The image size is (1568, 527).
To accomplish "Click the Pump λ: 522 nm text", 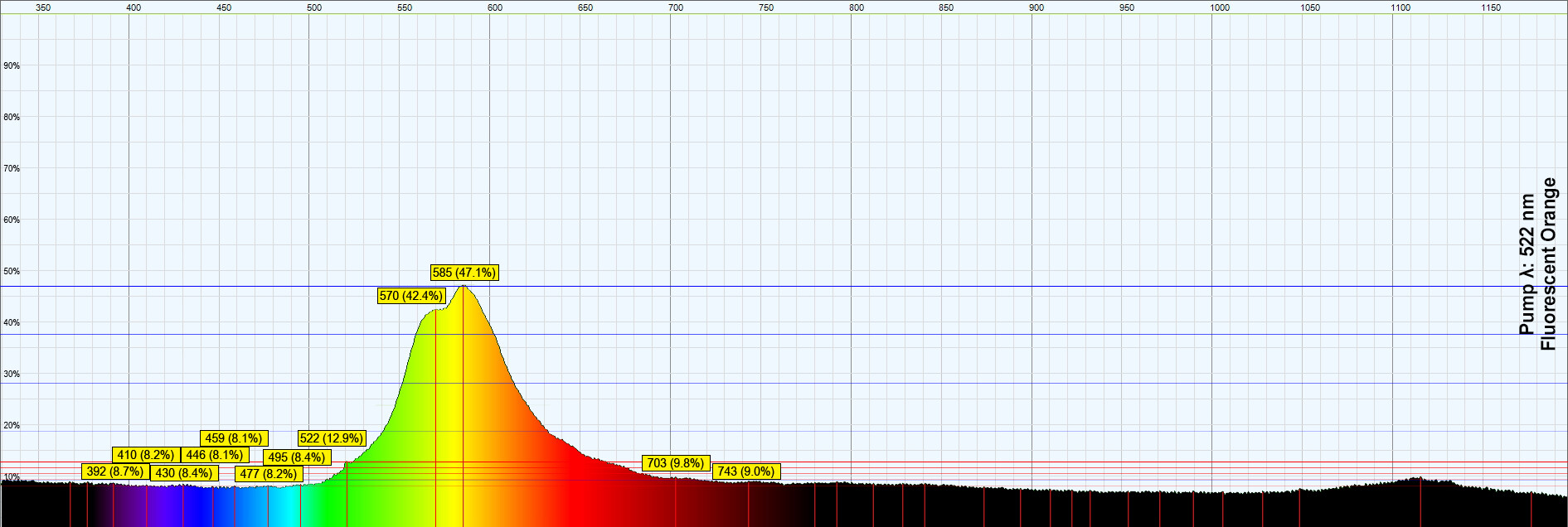I will coord(1527,264).
